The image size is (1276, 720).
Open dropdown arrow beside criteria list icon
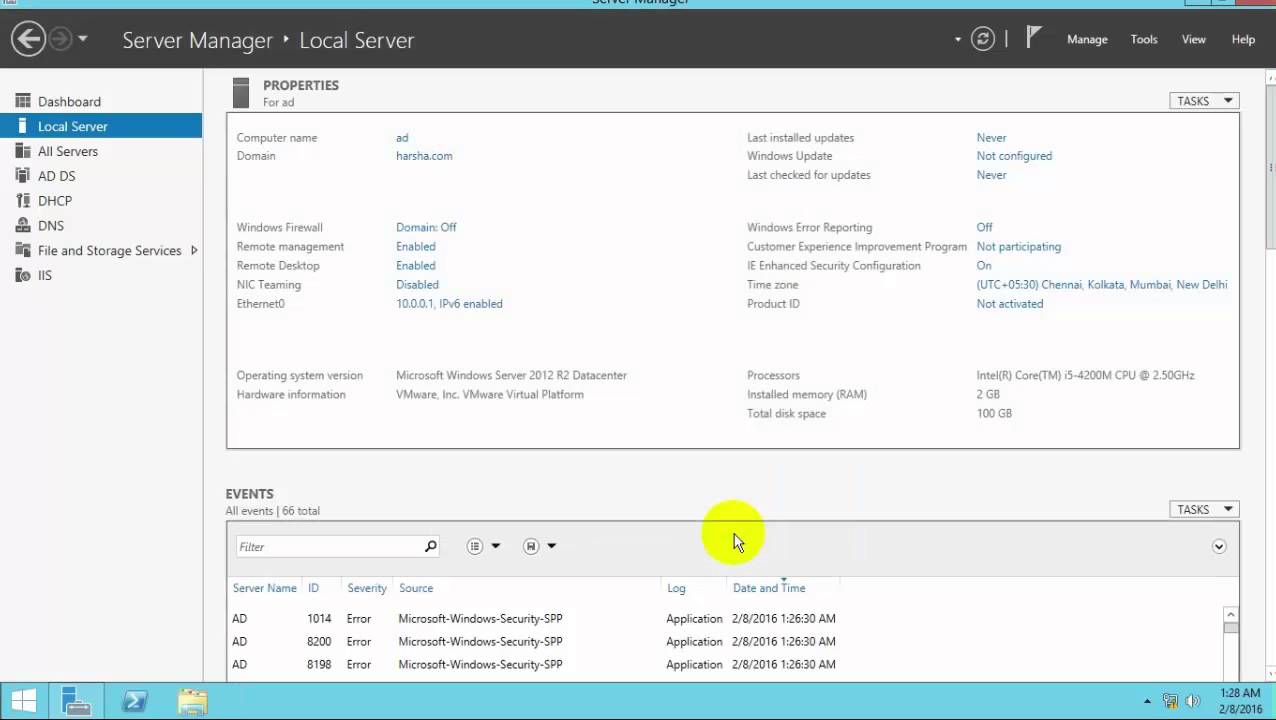point(495,546)
